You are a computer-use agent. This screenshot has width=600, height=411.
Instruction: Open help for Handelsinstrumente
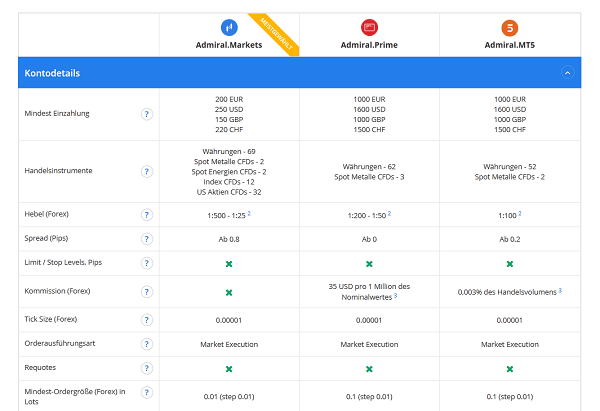(147, 171)
